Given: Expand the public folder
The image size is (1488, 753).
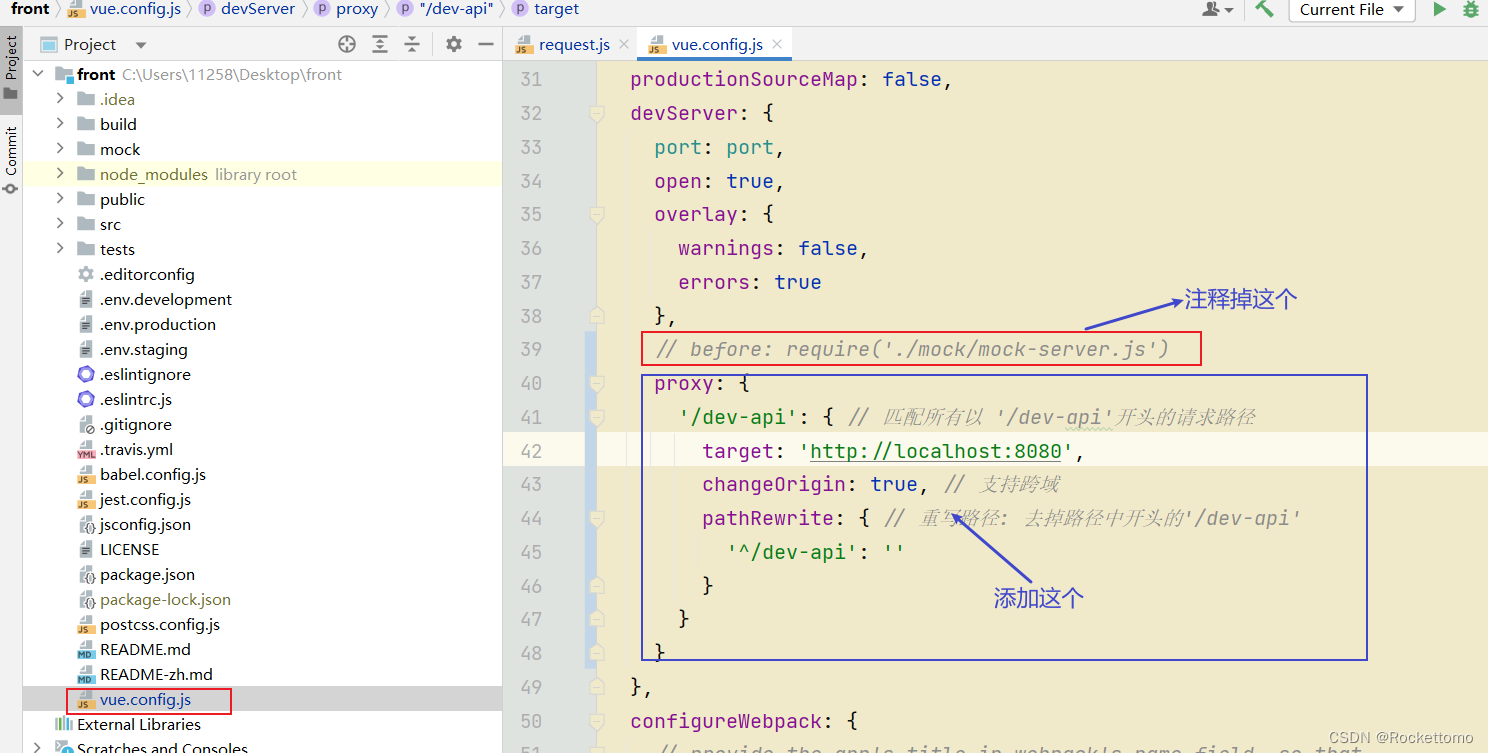Looking at the screenshot, I should click(x=60, y=199).
